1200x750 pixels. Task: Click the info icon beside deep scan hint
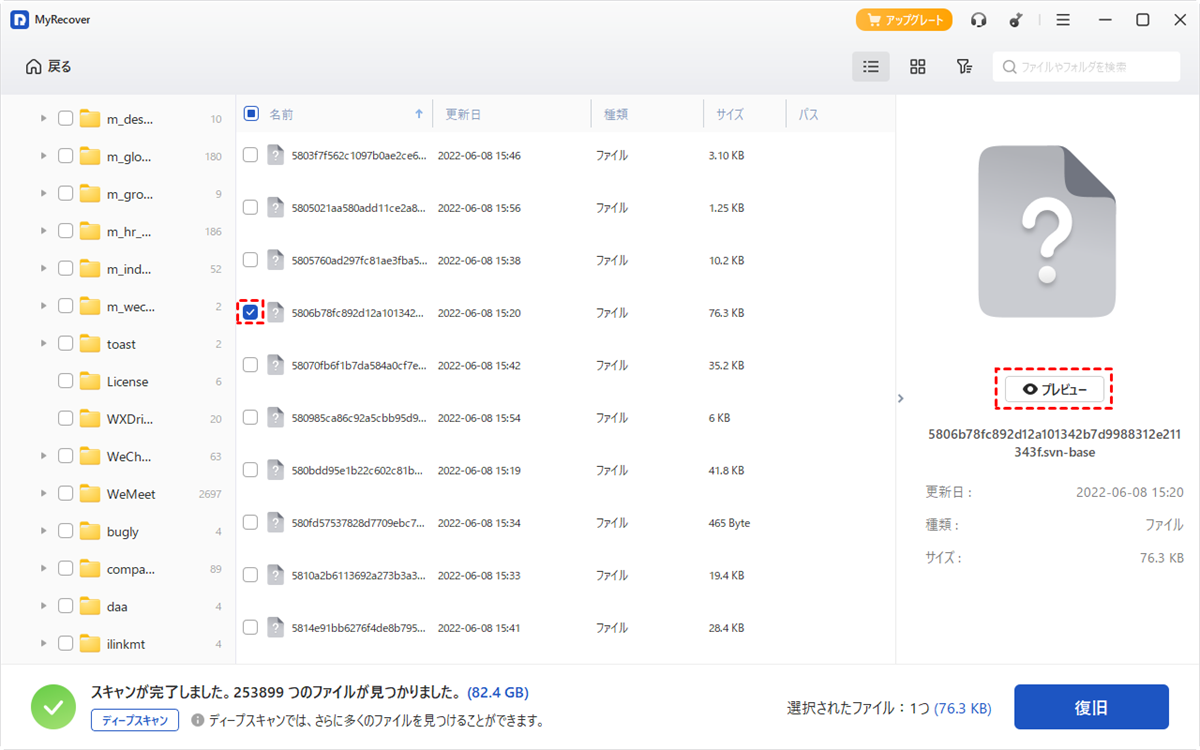coord(198,720)
